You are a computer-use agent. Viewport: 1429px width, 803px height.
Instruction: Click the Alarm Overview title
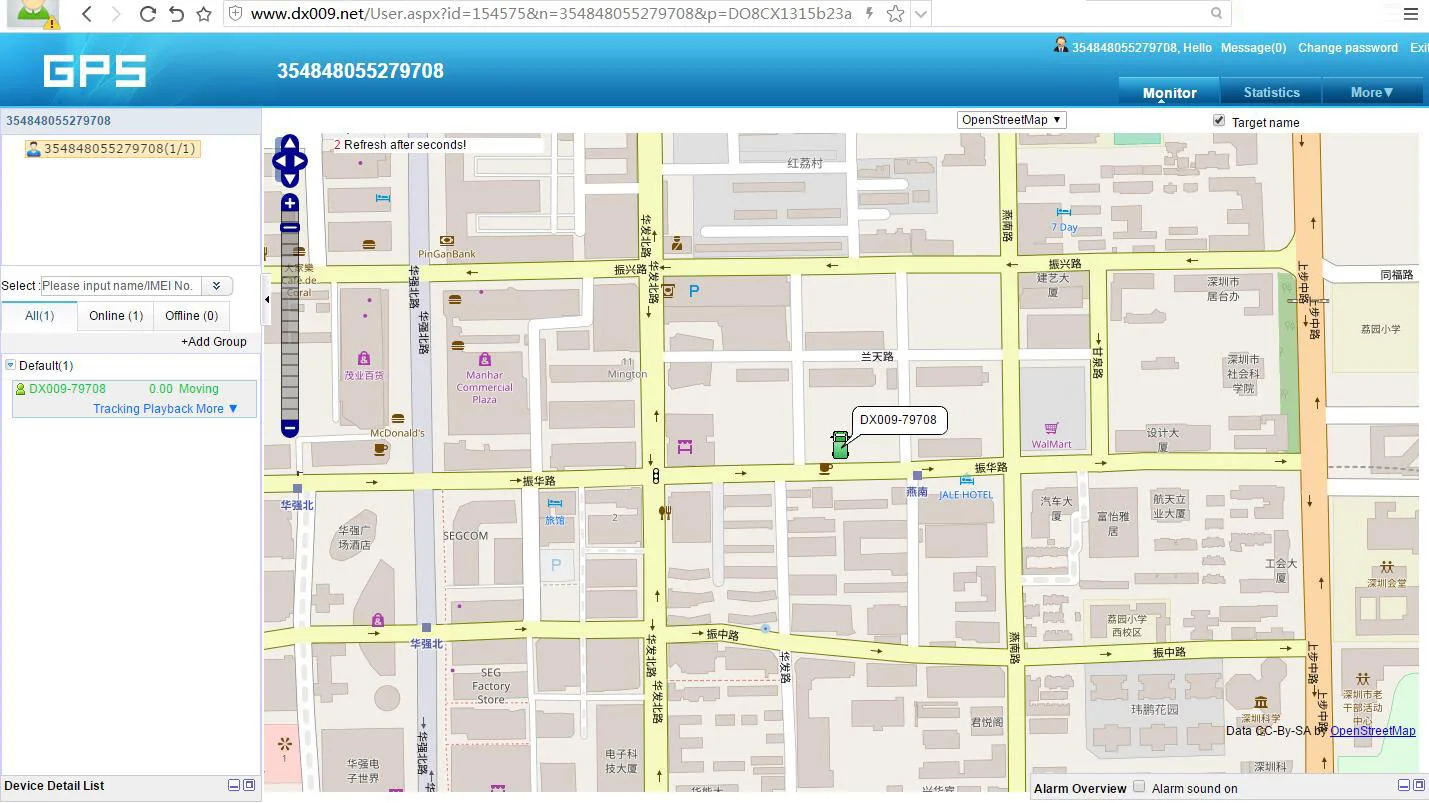[x=1080, y=789]
